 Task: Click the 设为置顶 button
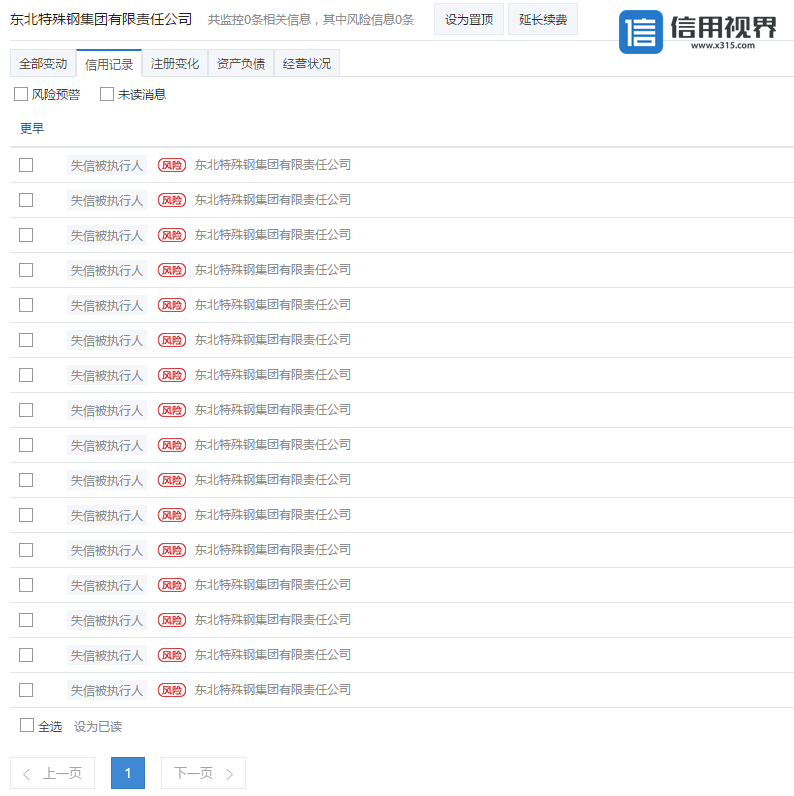pos(469,19)
